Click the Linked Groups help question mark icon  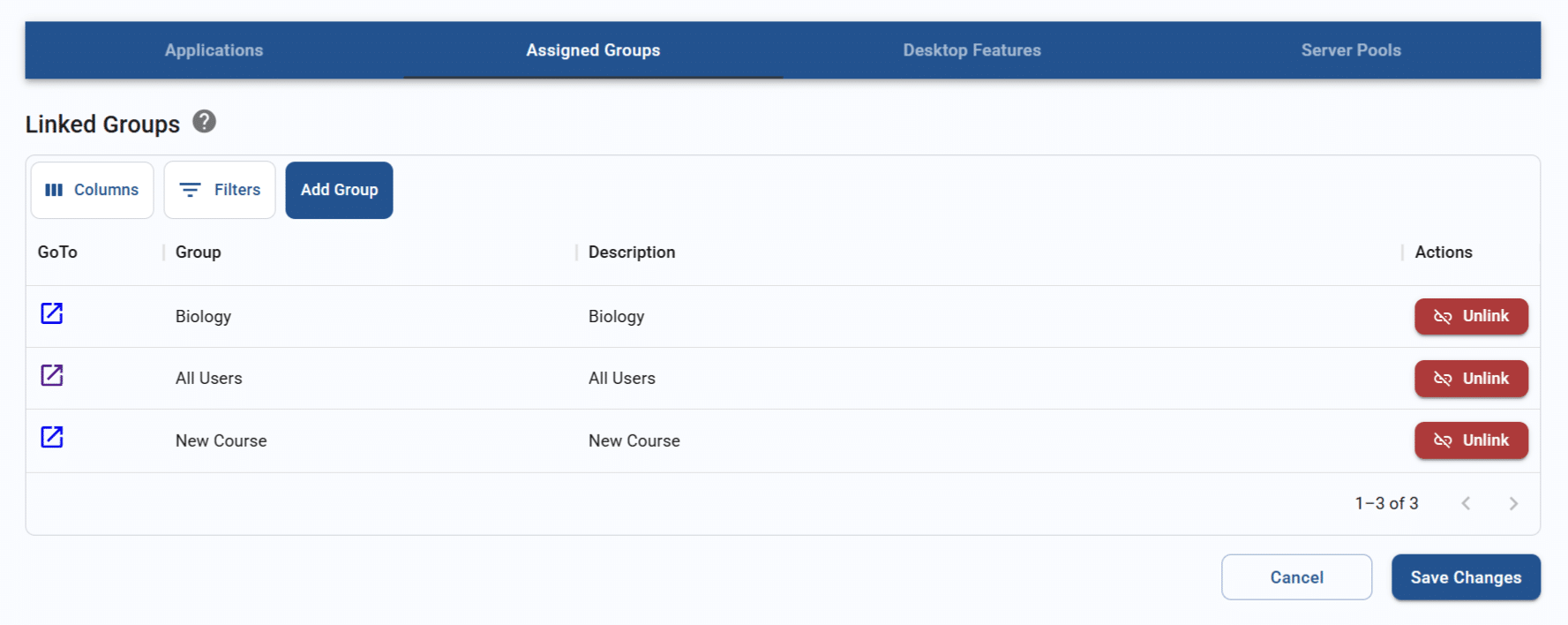(204, 122)
